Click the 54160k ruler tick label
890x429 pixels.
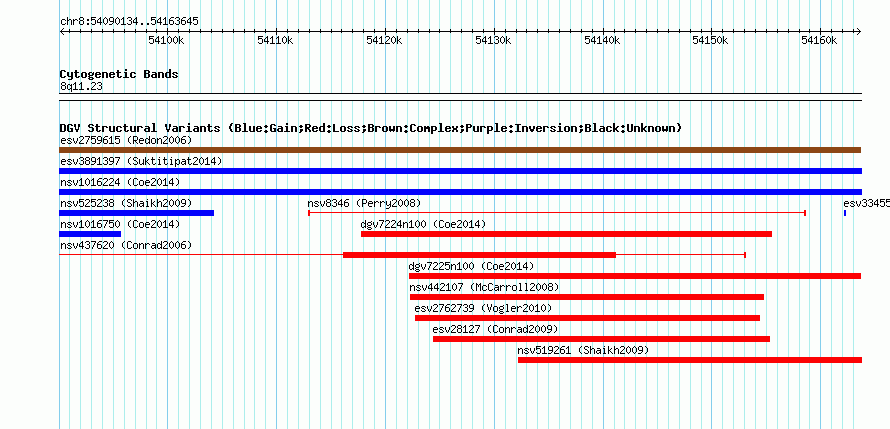click(820, 40)
